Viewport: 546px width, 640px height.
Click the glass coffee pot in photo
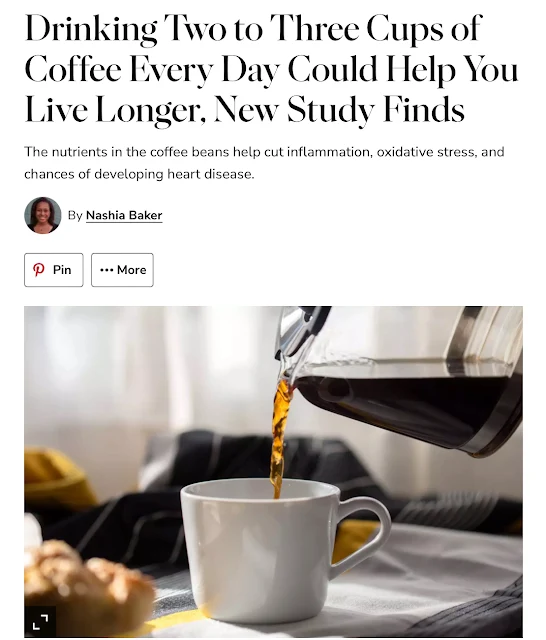(400, 380)
